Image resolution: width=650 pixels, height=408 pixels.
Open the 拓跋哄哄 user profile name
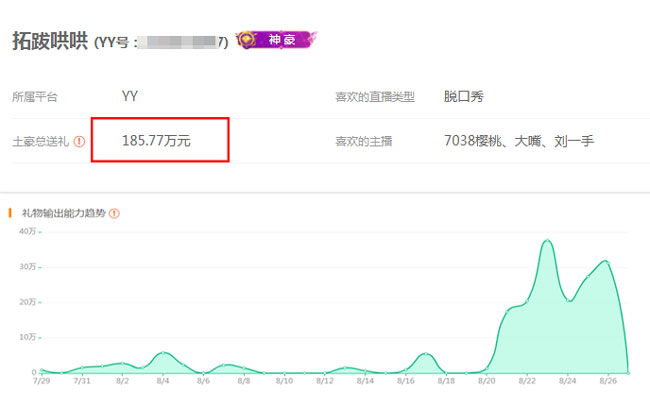tap(49, 41)
